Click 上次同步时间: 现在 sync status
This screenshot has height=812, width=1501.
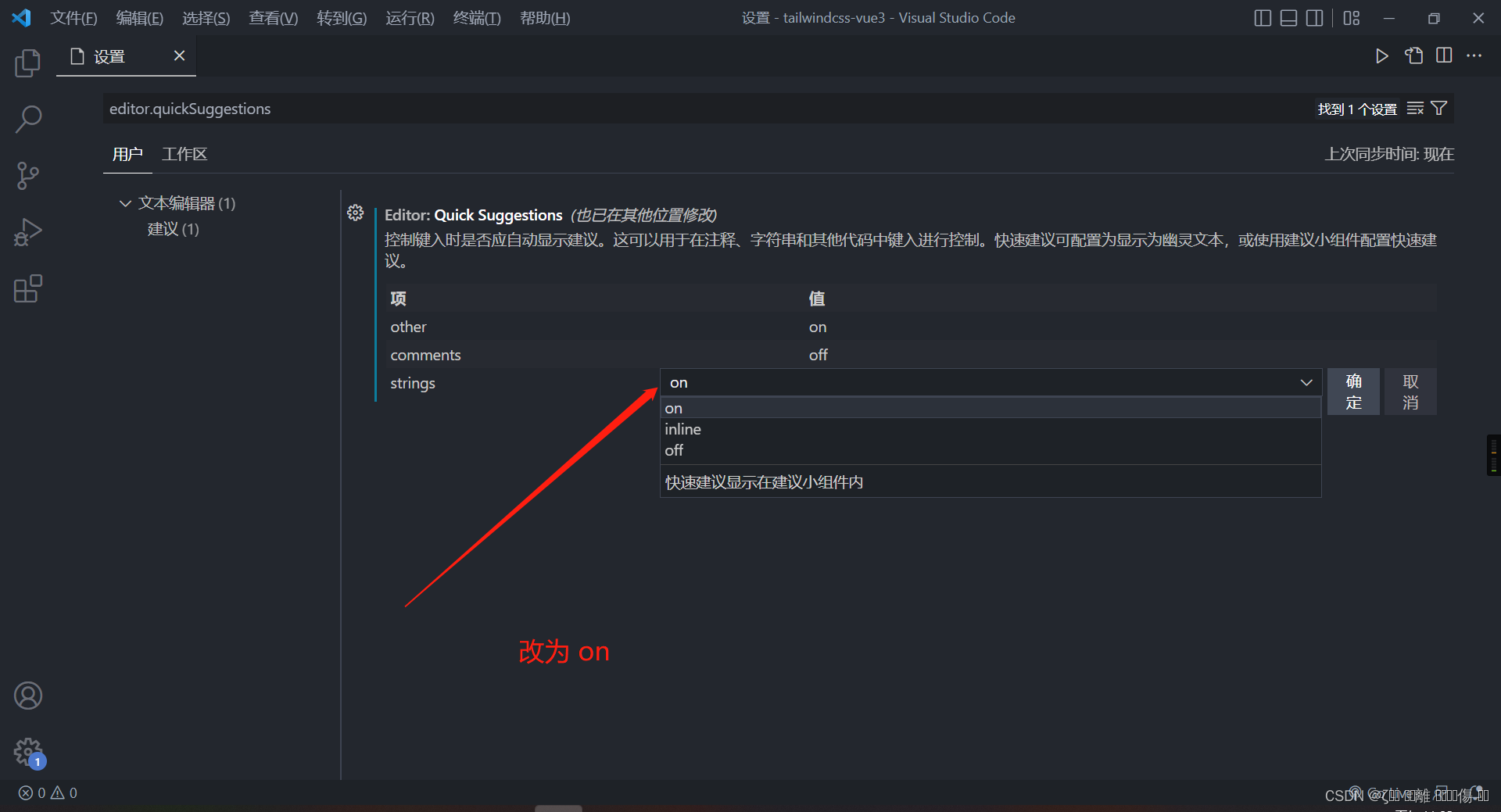1389,154
